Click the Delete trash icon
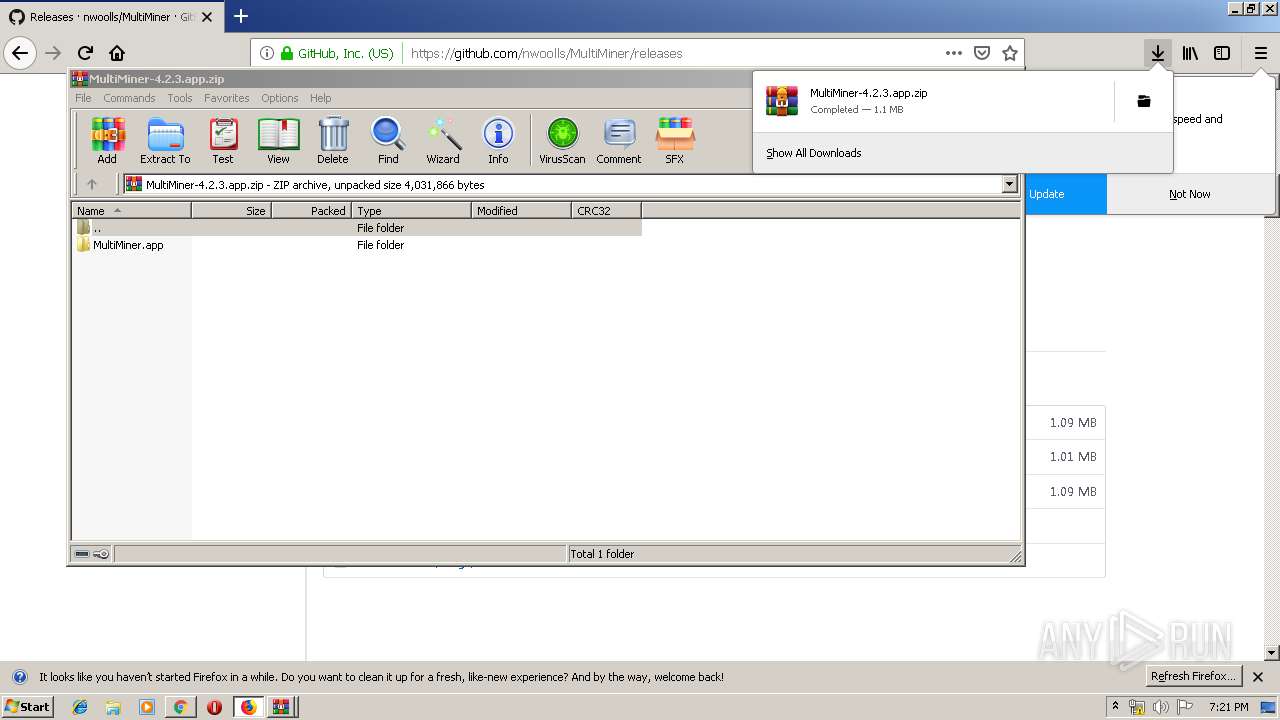1280x720 pixels. (333, 140)
